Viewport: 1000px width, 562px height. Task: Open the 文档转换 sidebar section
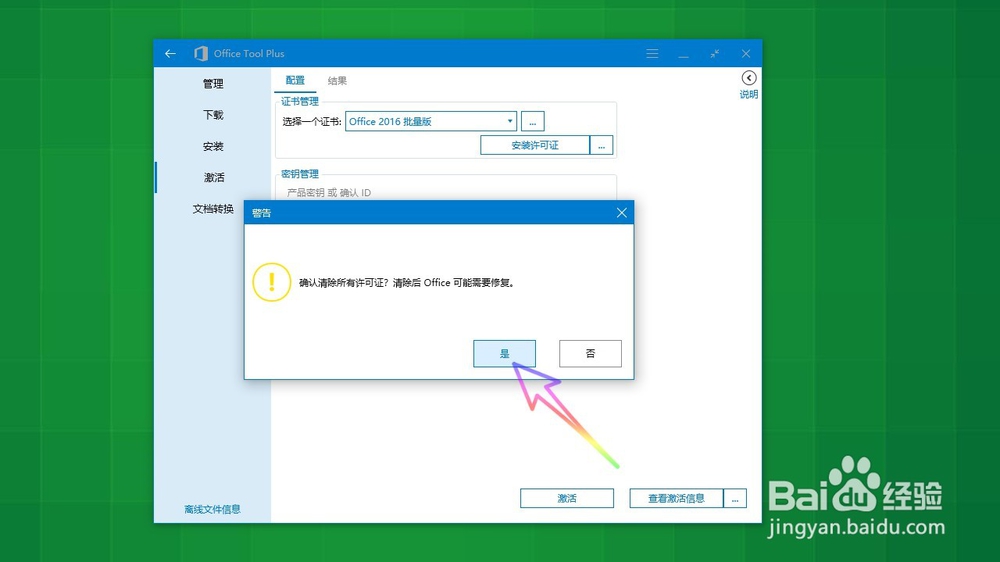point(213,209)
